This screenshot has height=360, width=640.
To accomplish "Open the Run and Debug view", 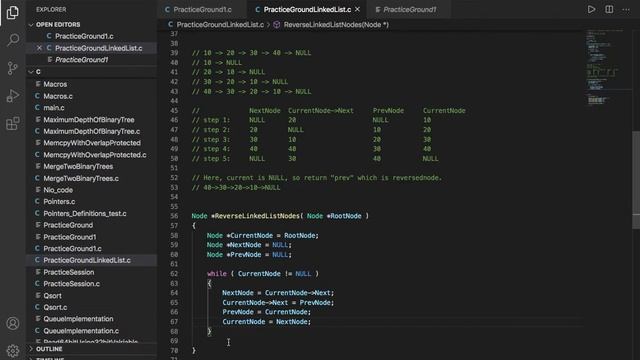I will pyautogui.click(x=13, y=96).
